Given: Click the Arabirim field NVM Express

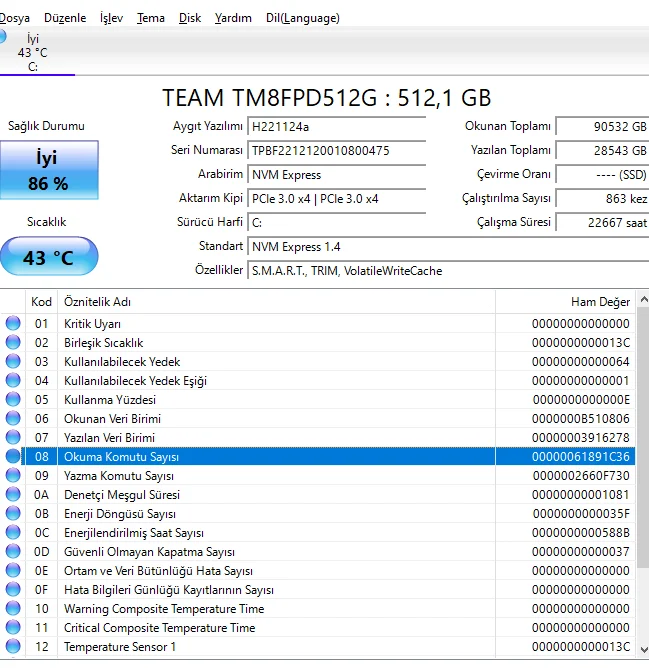Looking at the screenshot, I should click(337, 175).
